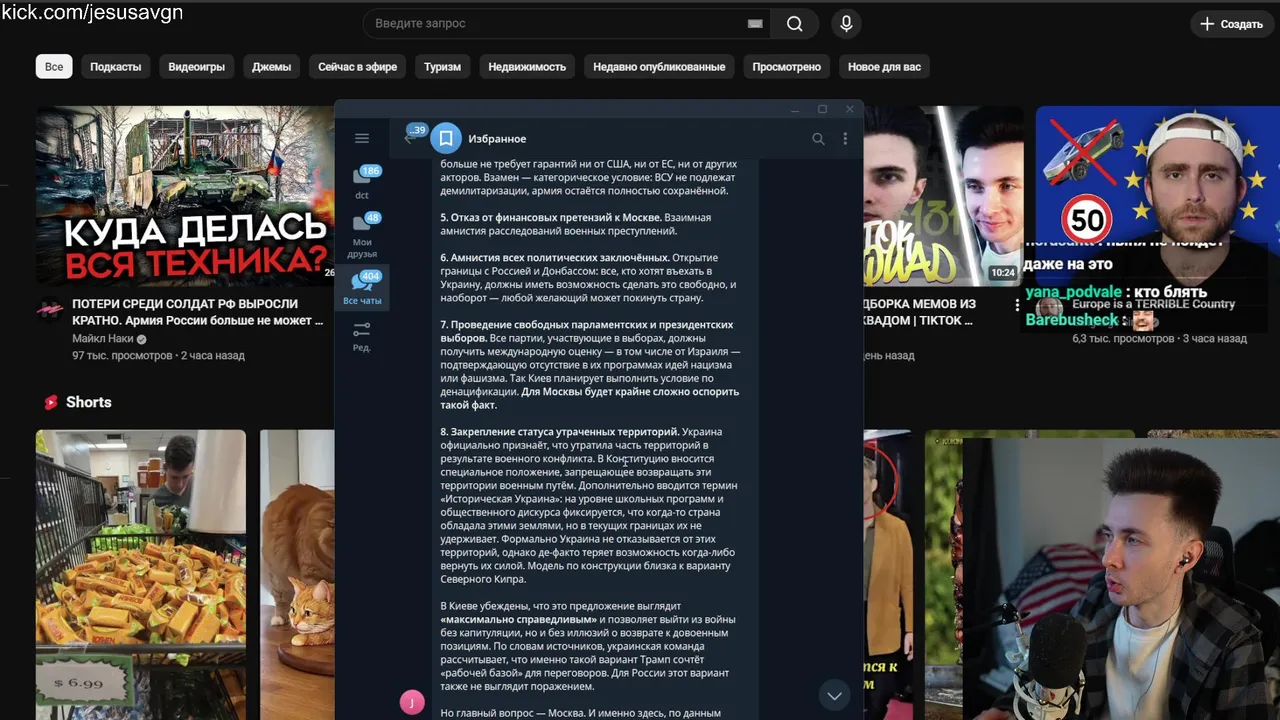Open the Shorts section heading
This screenshot has height=720, width=1280.
pos(88,402)
